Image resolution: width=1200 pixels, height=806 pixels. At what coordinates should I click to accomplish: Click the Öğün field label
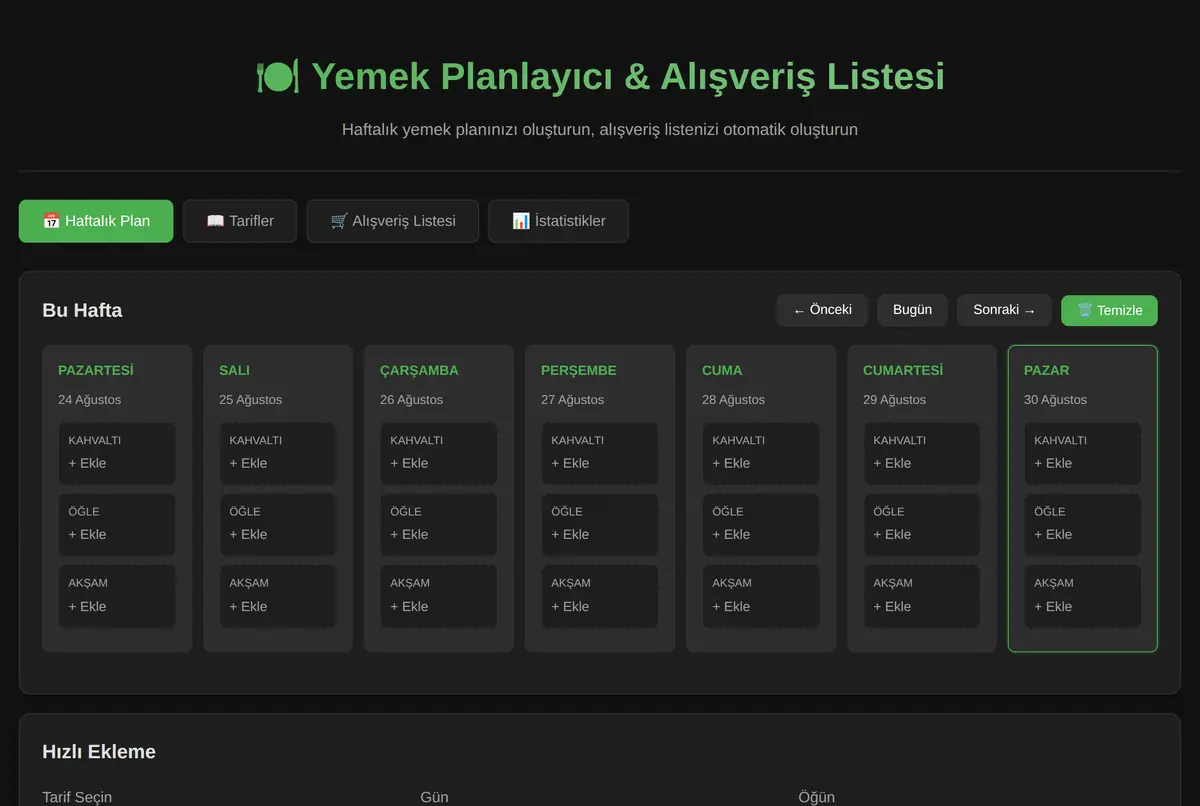pos(816,797)
